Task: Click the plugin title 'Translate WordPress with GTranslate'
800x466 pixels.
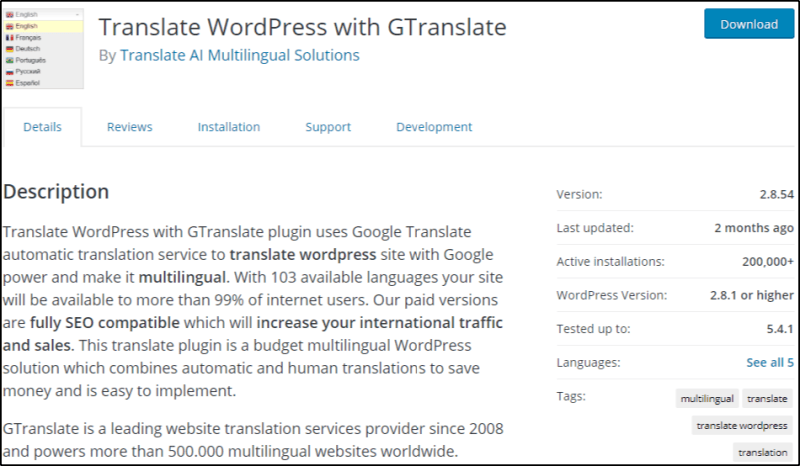Action: (x=302, y=27)
